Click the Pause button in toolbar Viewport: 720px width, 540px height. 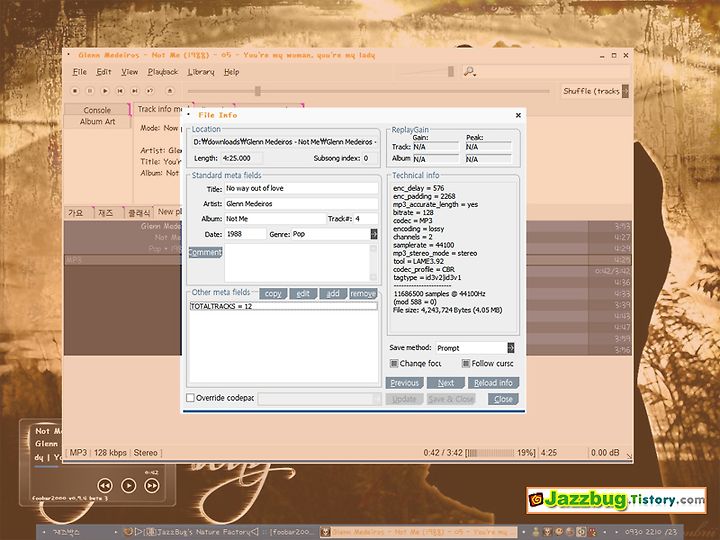click(90, 91)
